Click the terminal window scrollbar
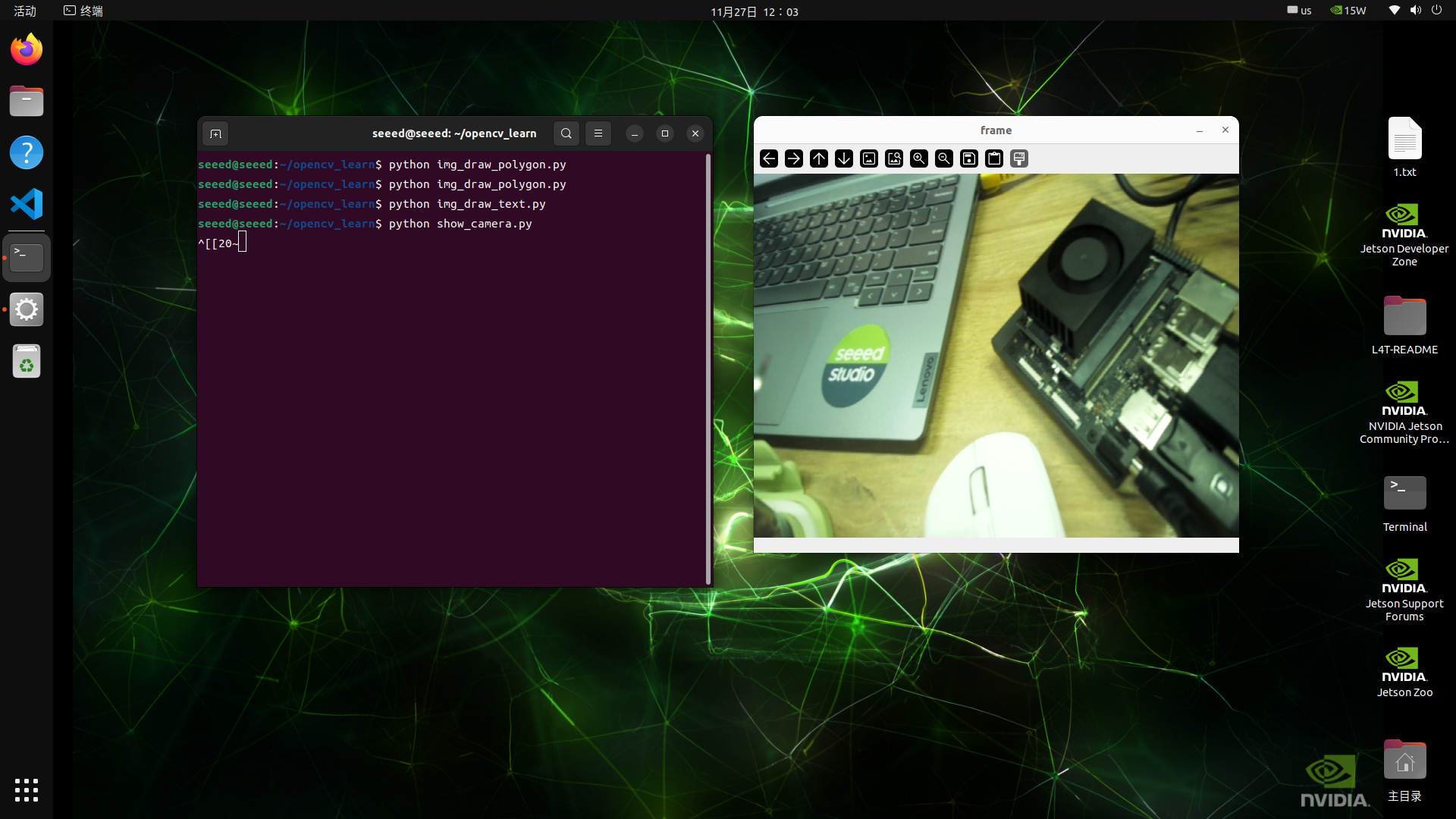 point(708,369)
